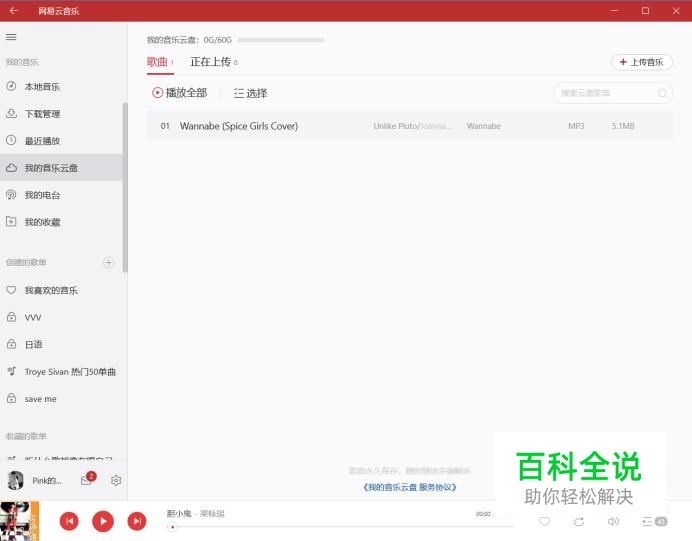Click the next track button
692x541 pixels.
(x=137, y=521)
